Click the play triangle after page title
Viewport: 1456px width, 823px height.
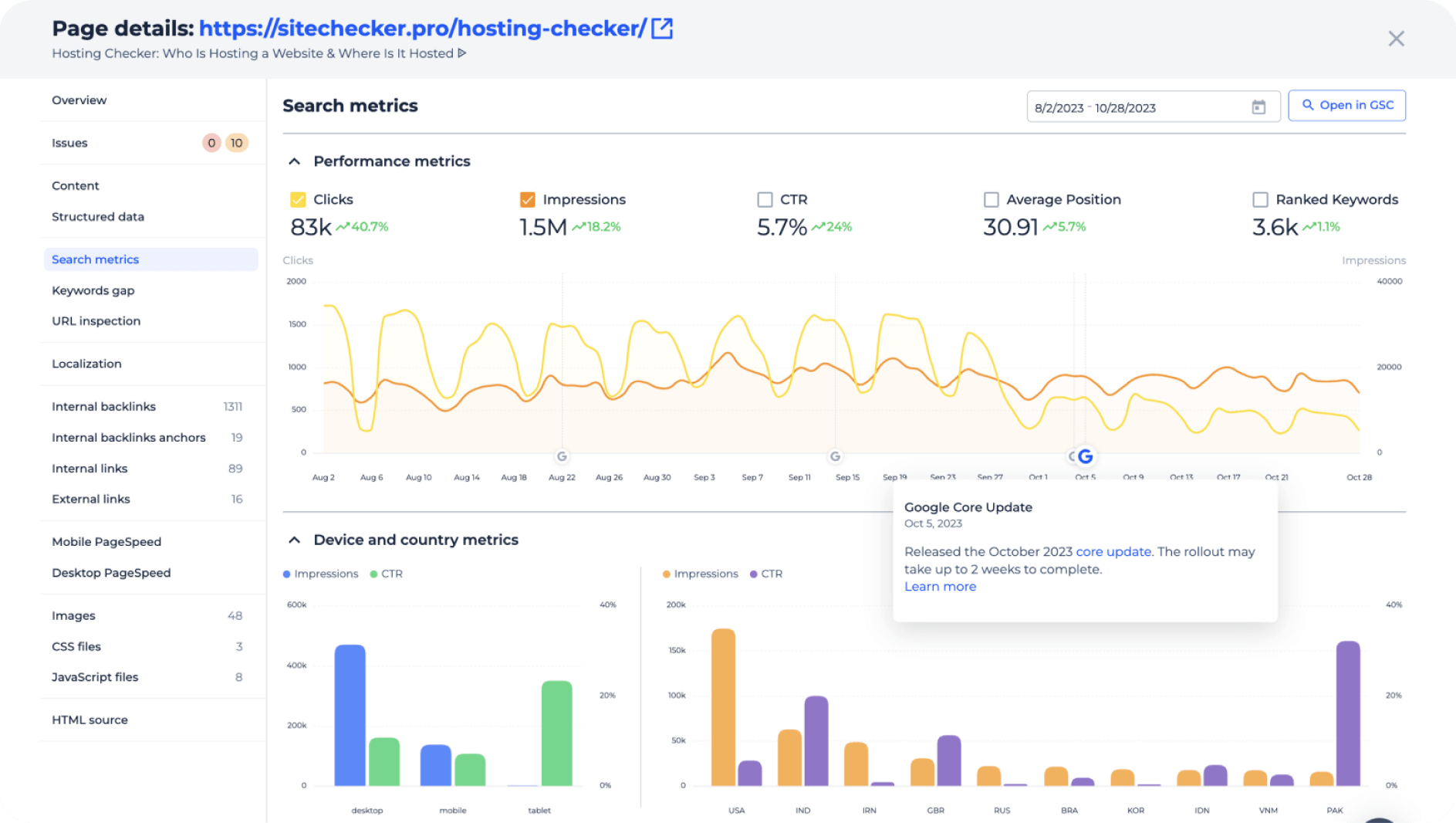(x=462, y=53)
